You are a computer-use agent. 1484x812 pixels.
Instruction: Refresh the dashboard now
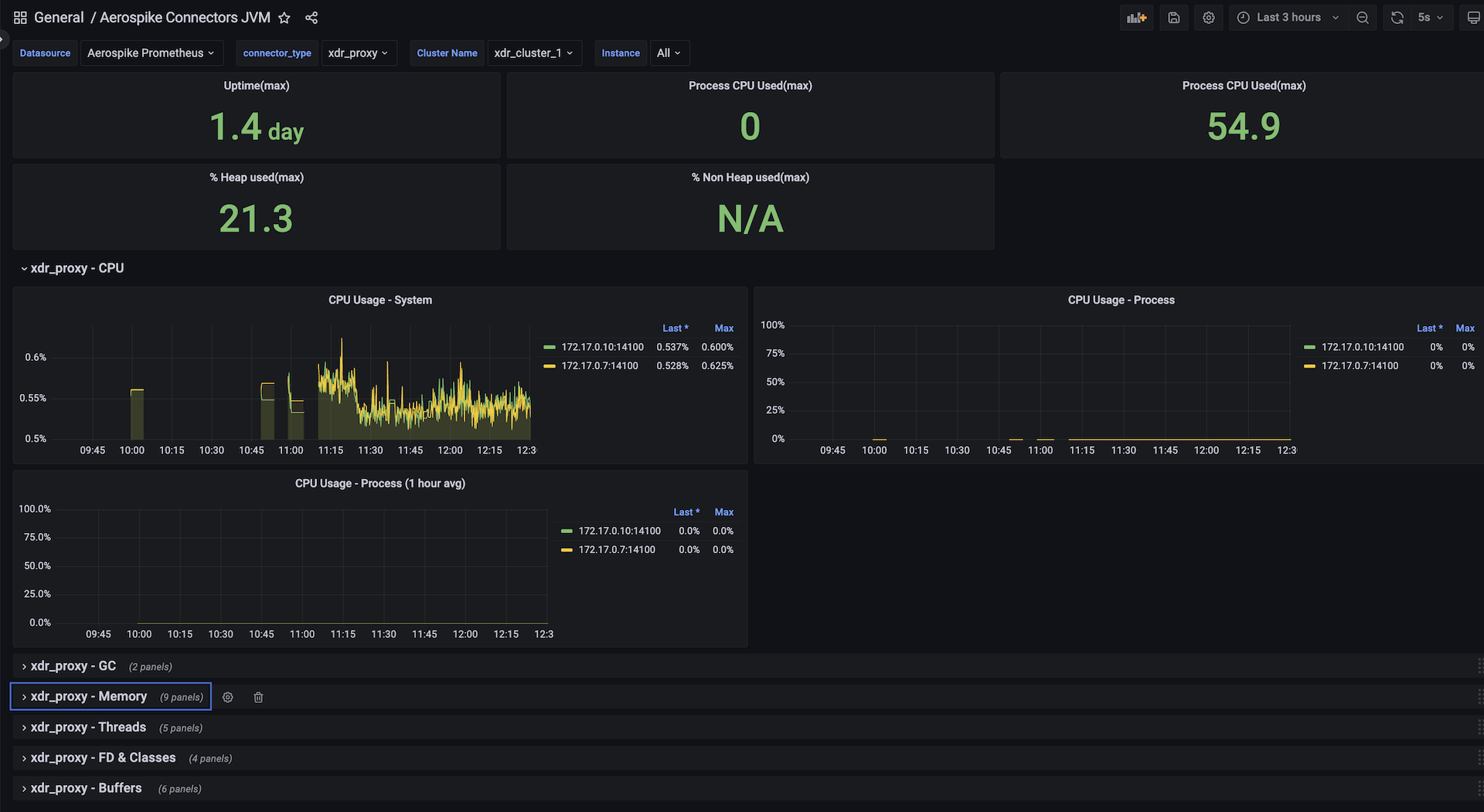[x=1397, y=18]
